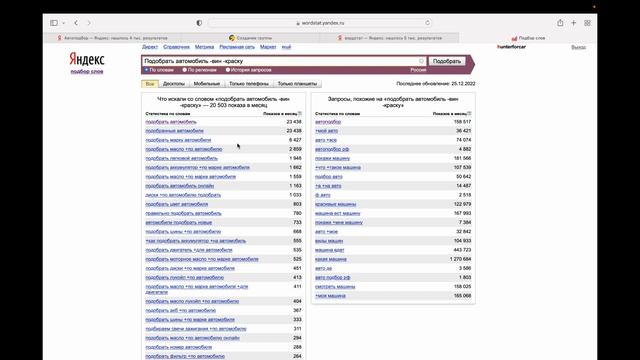Toggle the Safari sidebar icon
Image resolution: width=640 pixels, height=360 pixels.
(x=54, y=23)
